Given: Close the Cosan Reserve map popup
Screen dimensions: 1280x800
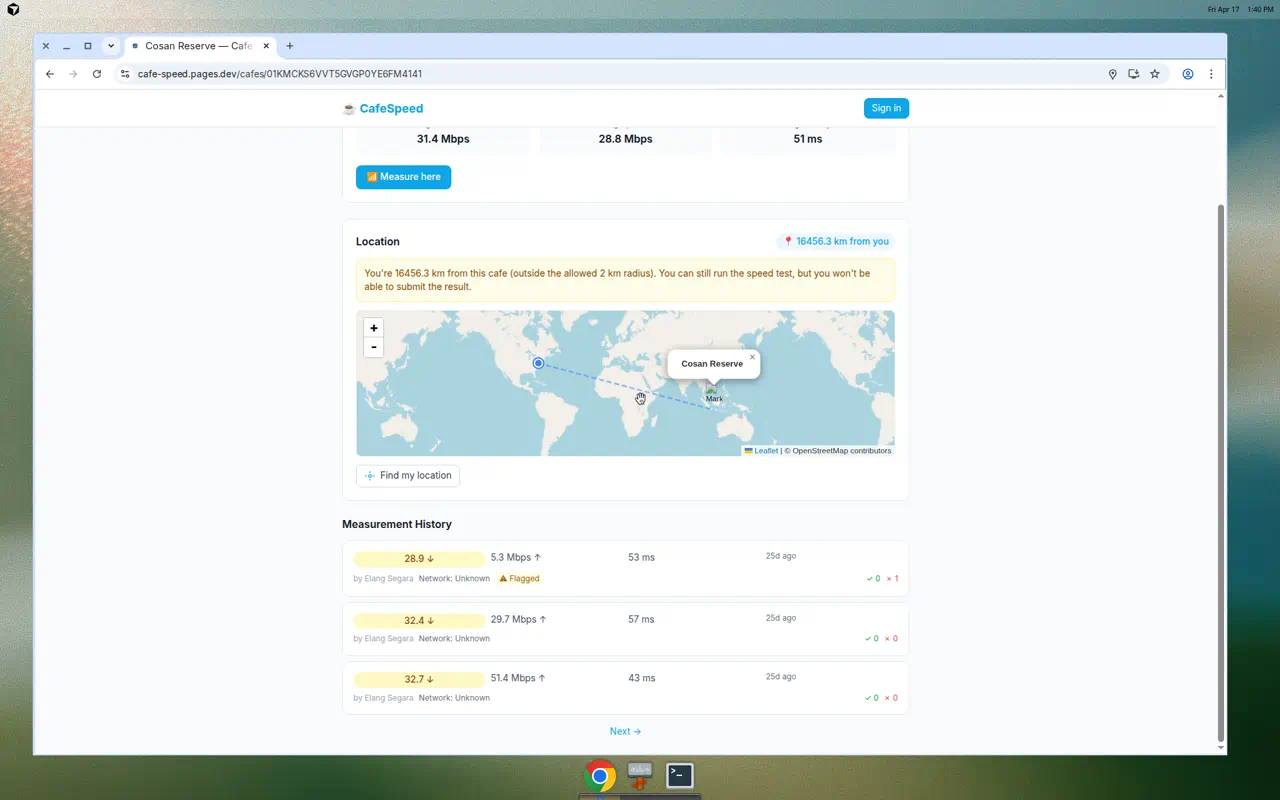Looking at the screenshot, I should tap(752, 357).
